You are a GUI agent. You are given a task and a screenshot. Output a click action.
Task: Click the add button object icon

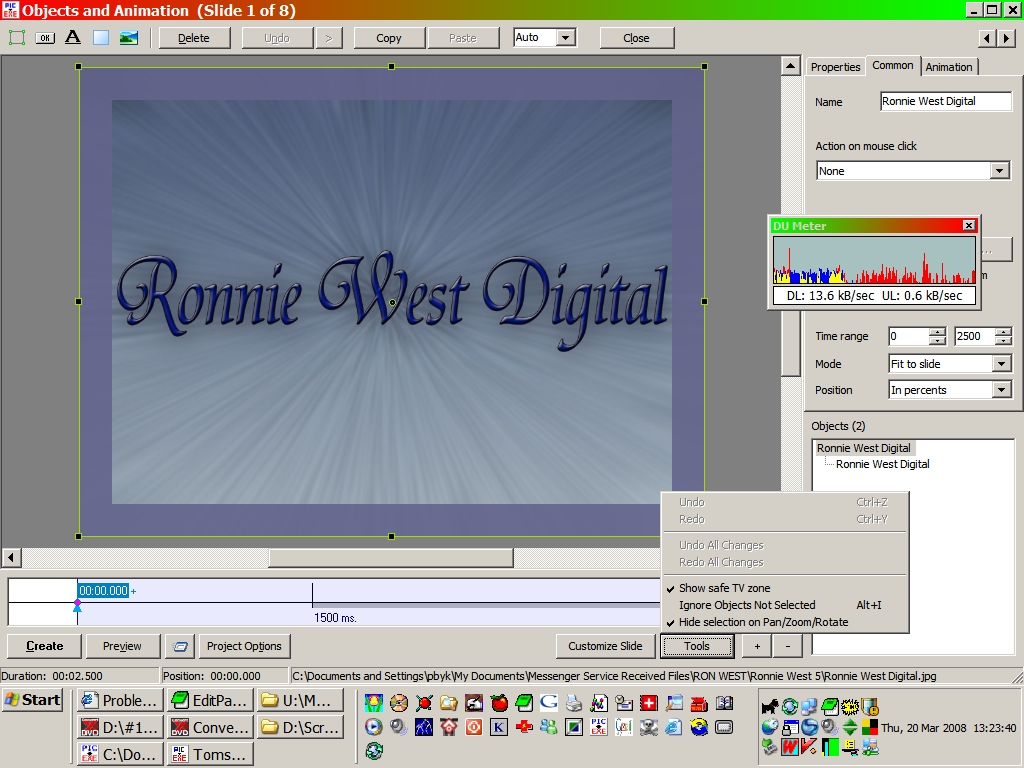click(x=45, y=38)
